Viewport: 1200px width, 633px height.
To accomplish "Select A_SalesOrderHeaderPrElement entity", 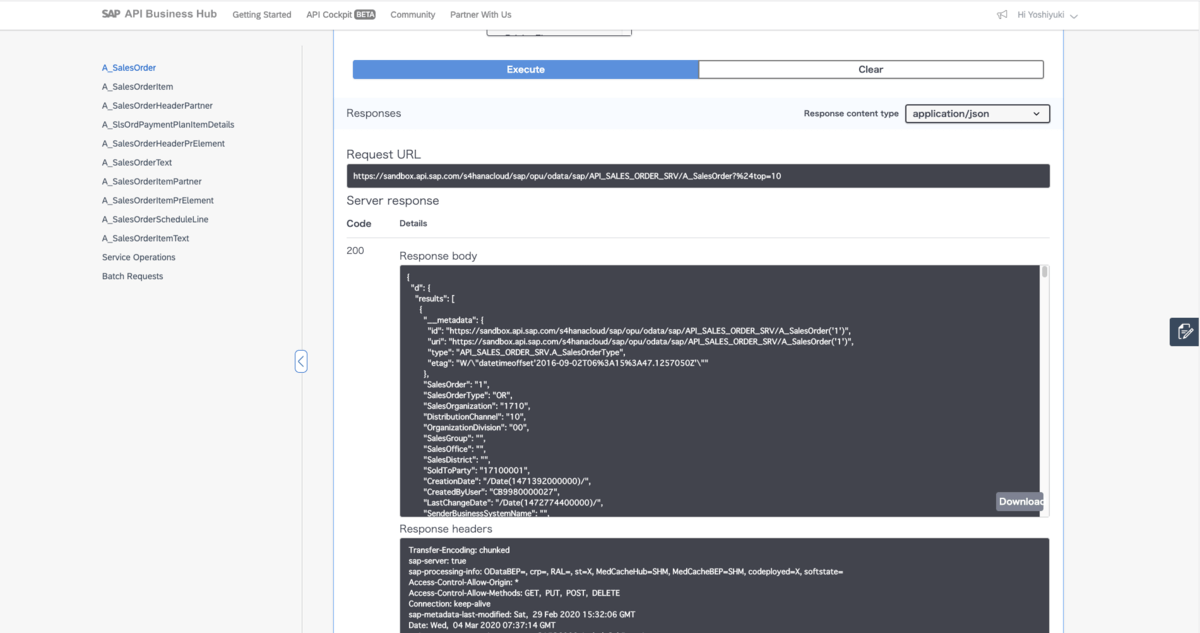I will 163,144.
